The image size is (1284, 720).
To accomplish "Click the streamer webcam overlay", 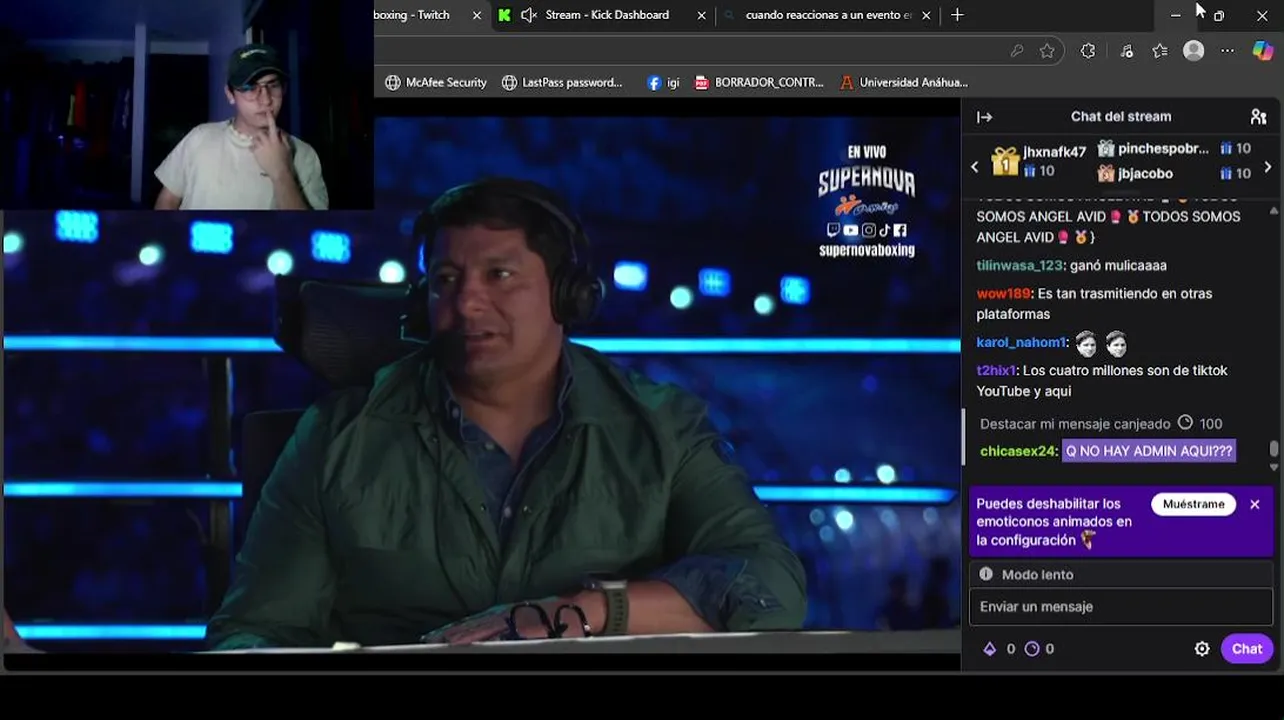I will (187, 104).
